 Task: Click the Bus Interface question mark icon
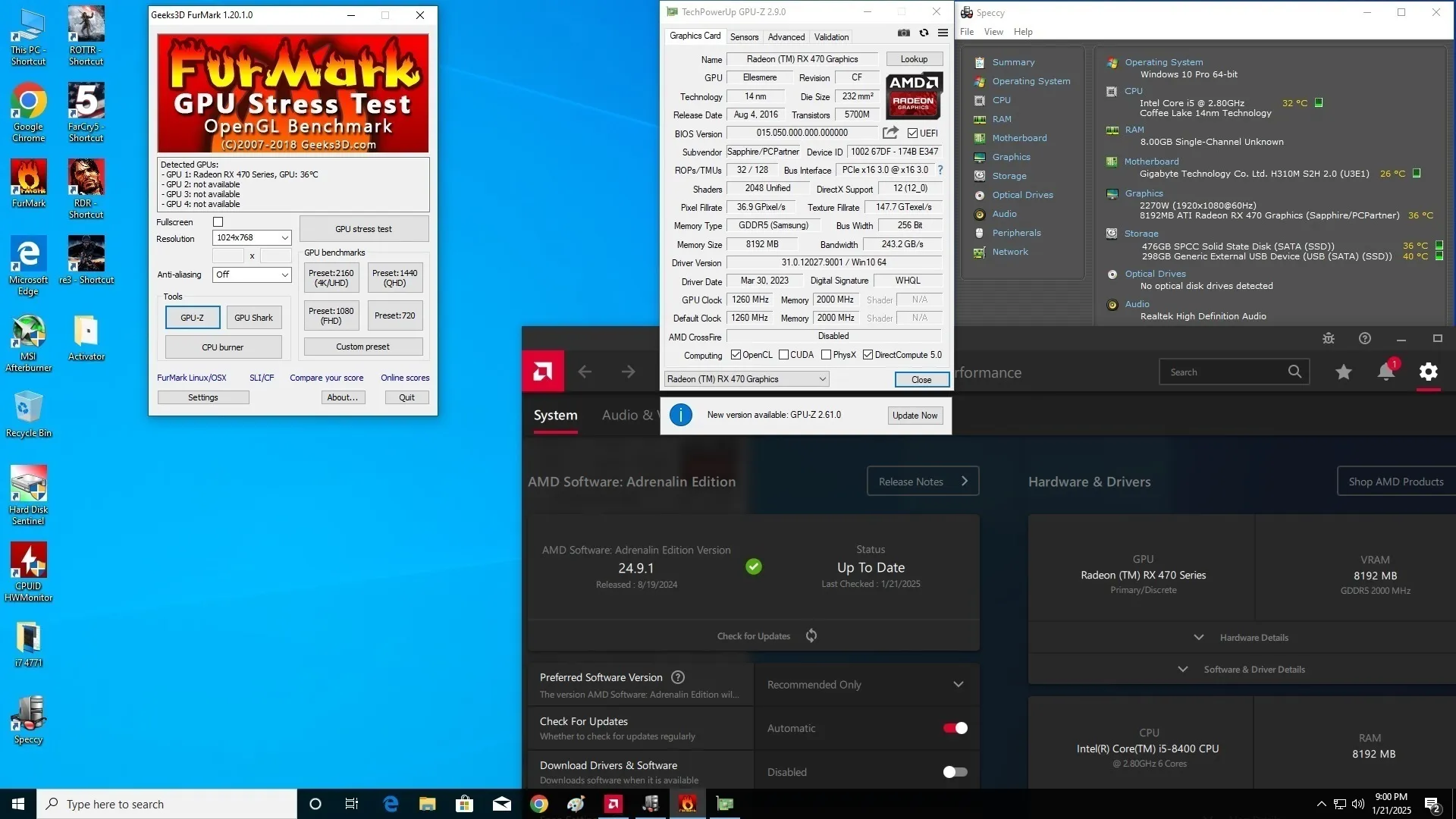coord(940,170)
